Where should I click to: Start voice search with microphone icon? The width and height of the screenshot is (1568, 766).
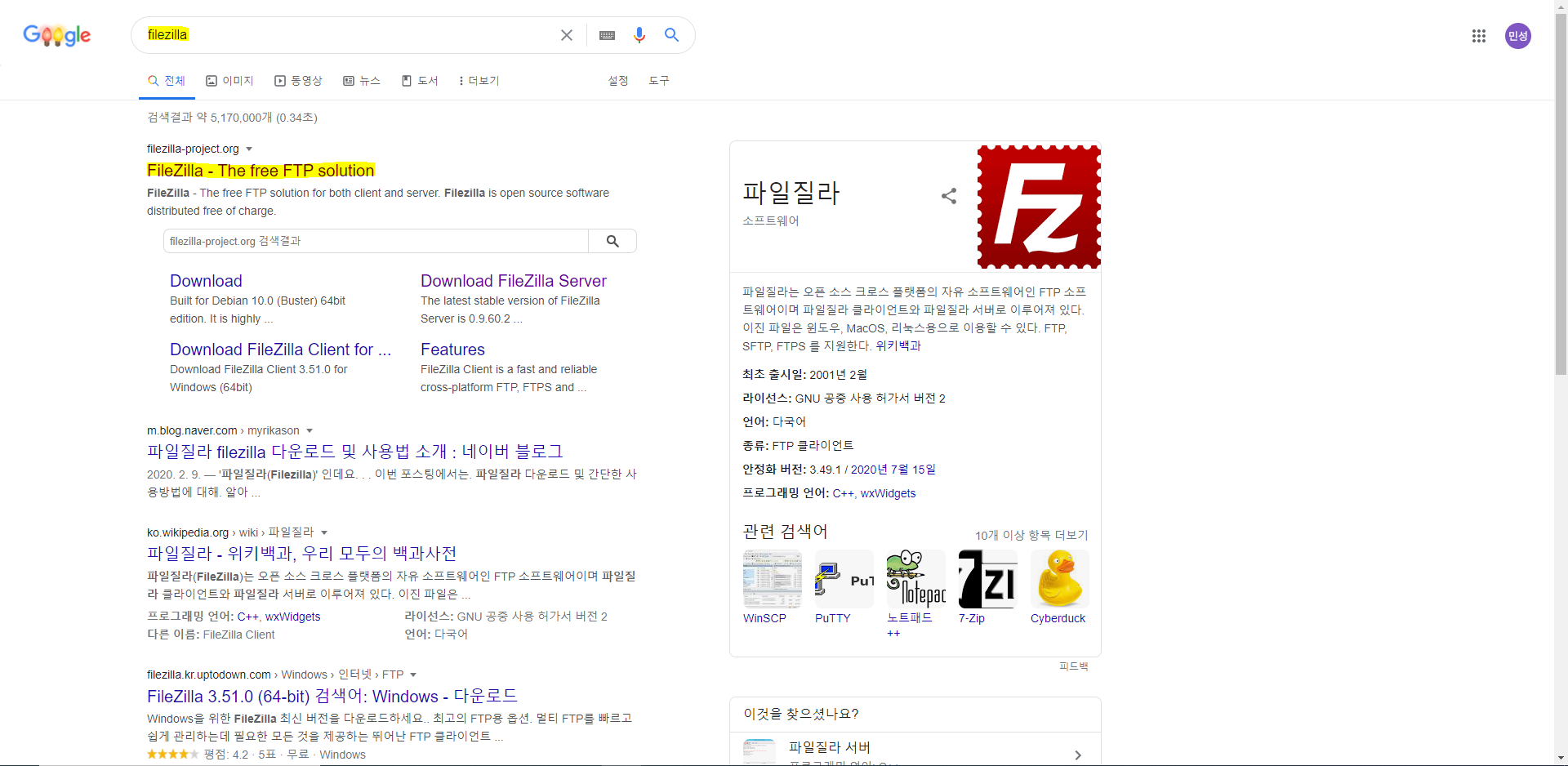[639, 35]
